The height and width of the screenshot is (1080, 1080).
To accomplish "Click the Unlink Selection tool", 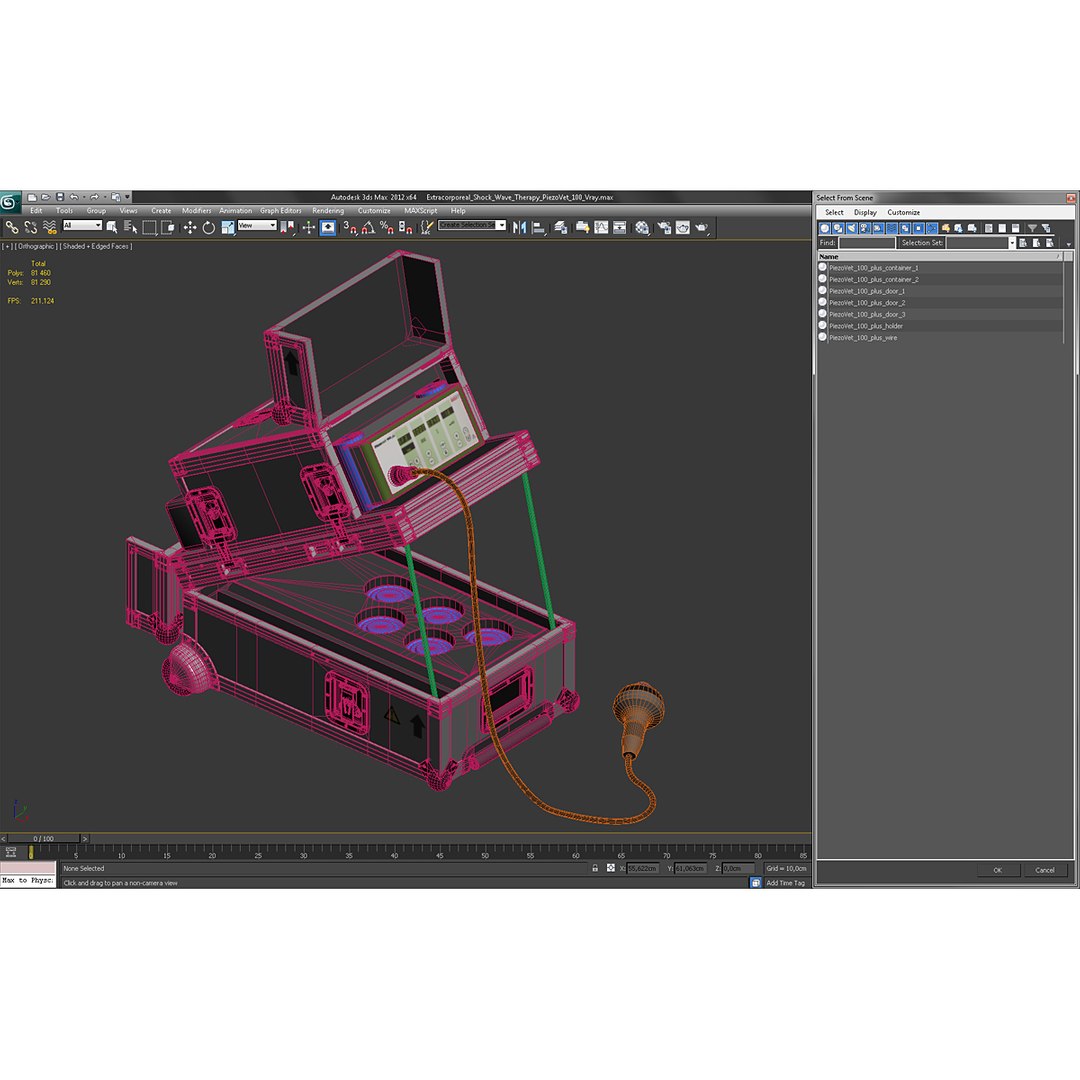I will pos(30,227).
